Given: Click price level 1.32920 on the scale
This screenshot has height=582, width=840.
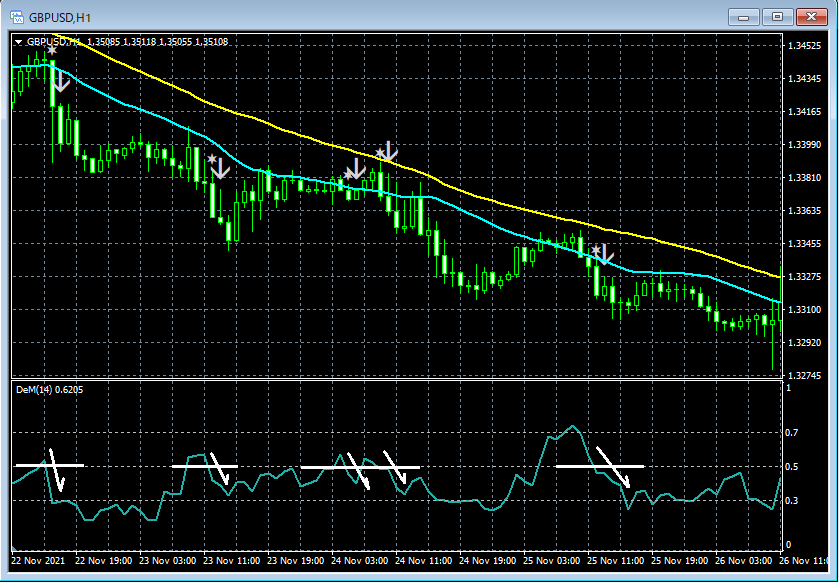Looking at the screenshot, I should 805,342.
